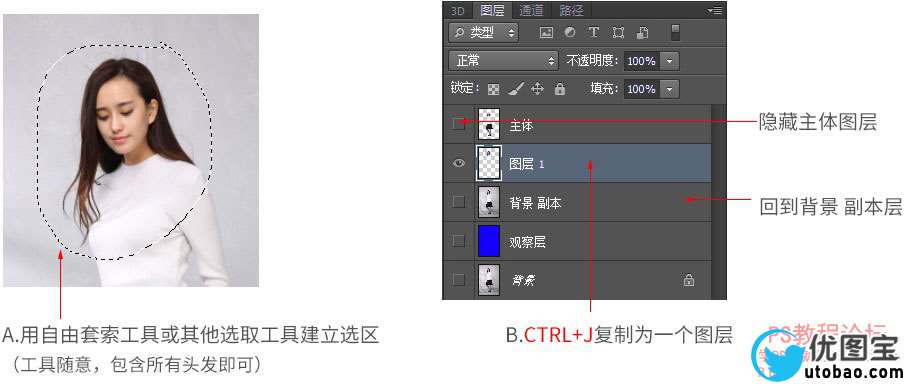Open the 正常 blend mode dropdown
The image size is (906, 386).
click(503, 60)
